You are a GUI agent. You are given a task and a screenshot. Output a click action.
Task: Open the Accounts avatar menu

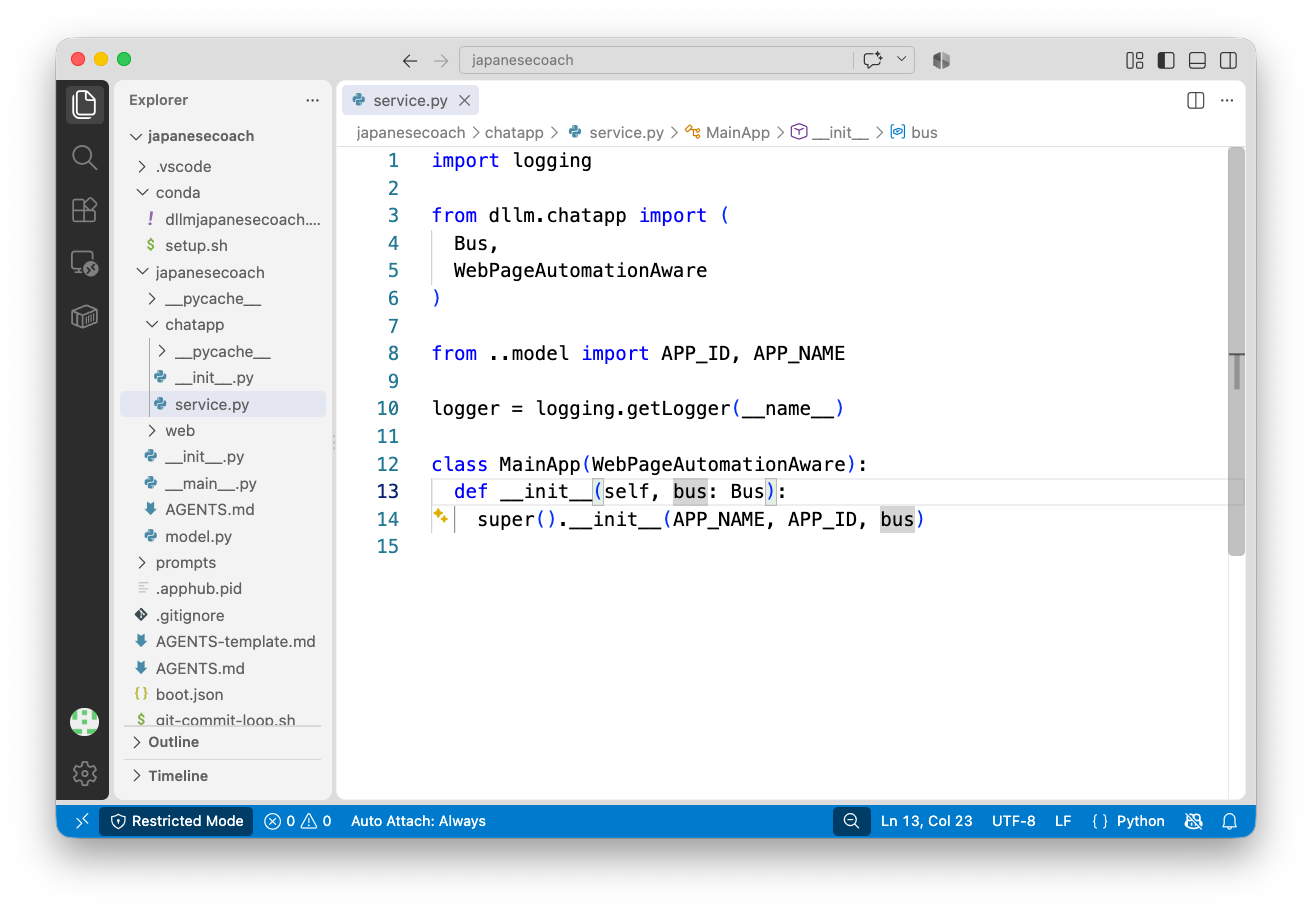coord(84,721)
